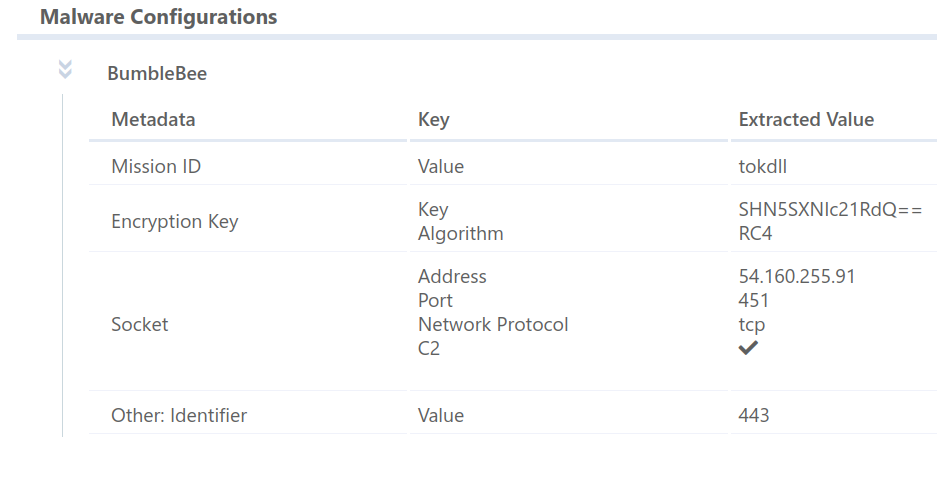Click the Malware Configurations title
Image resolution: width=937 pixels, height=478 pixels.
click(x=158, y=17)
